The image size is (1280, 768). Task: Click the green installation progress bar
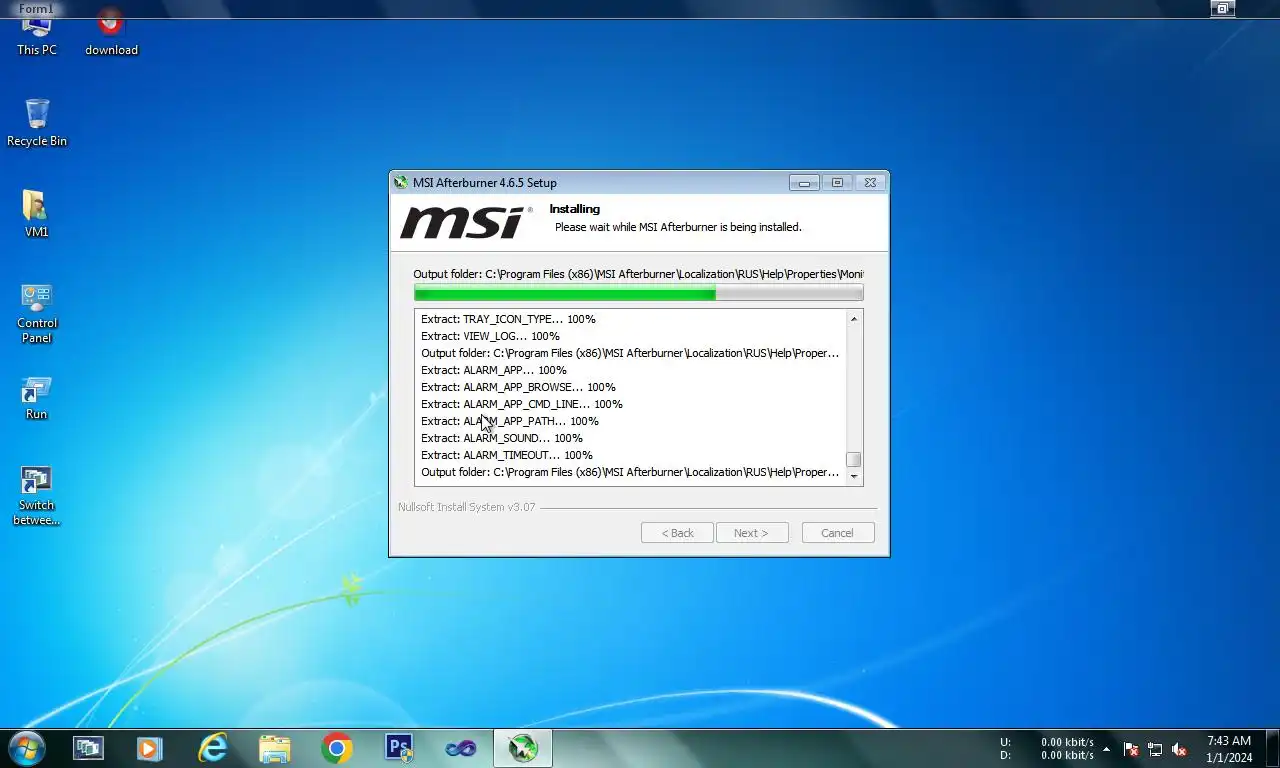point(638,293)
